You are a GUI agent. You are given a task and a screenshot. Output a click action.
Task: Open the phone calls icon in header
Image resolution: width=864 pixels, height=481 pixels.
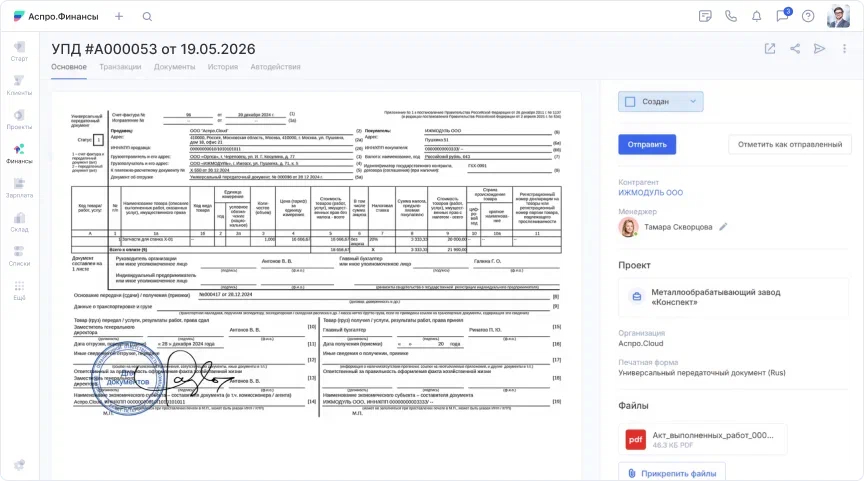tap(731, 16)
